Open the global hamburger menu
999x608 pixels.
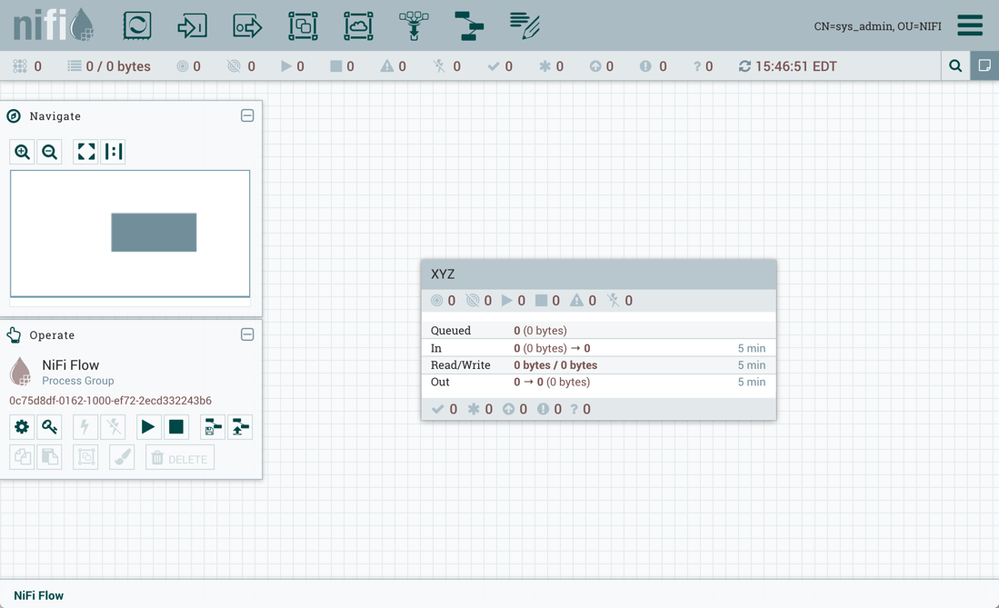pyautogui.click(x=969, y=25)
